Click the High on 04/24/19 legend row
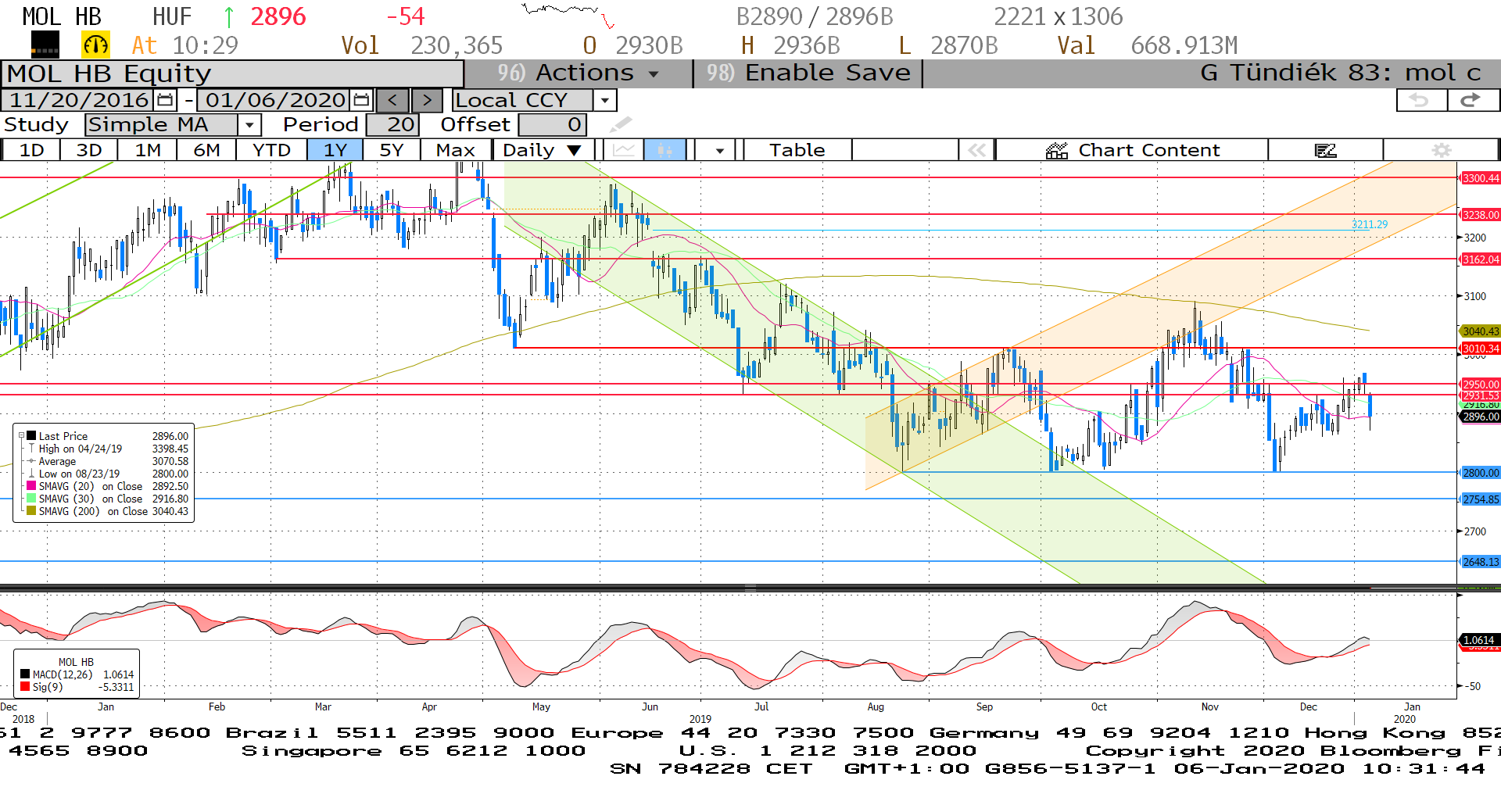This screenshot has height=812, width=1501. click(107, 449)
